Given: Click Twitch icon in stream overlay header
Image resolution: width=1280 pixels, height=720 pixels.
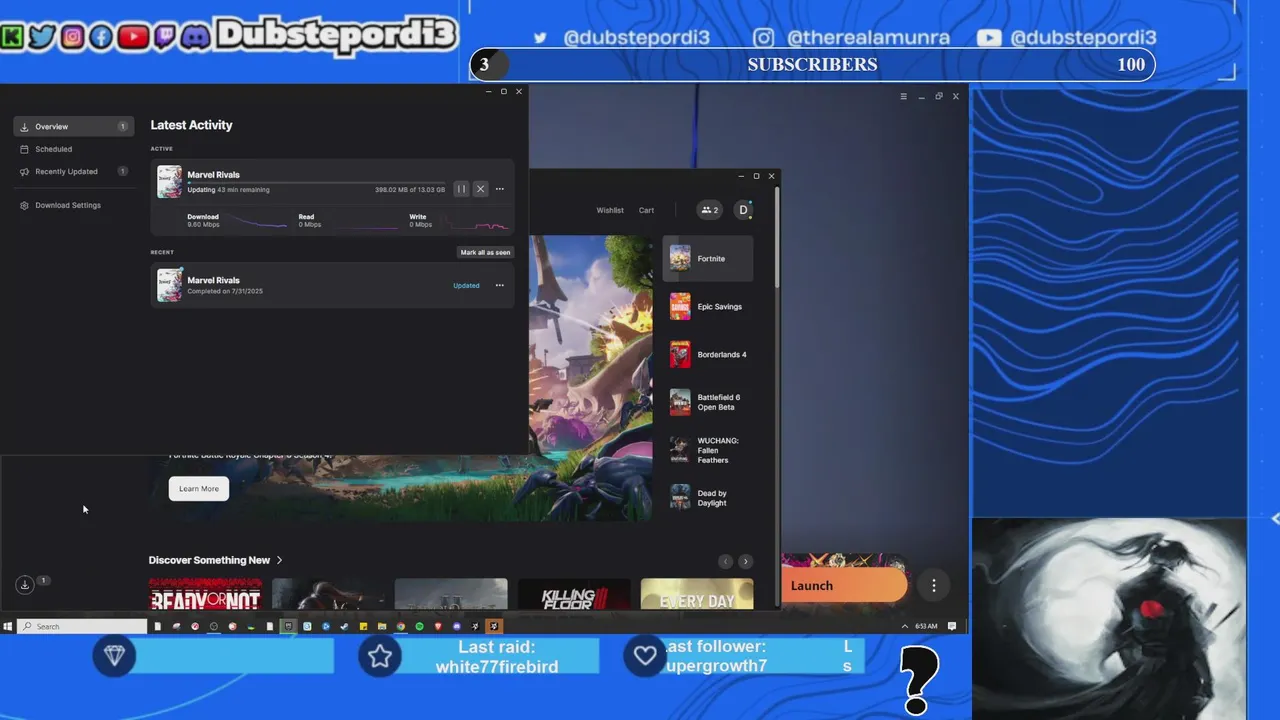Looking at the screenshot, I should pos(164,37).
